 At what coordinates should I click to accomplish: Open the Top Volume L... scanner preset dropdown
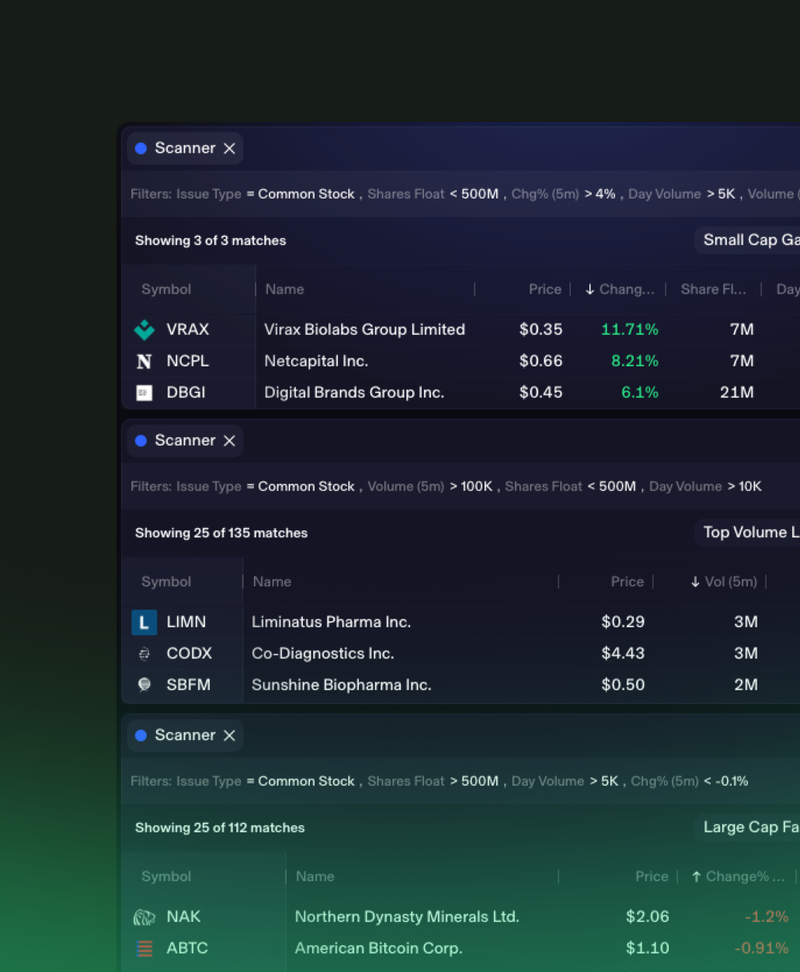click(747, 532)
